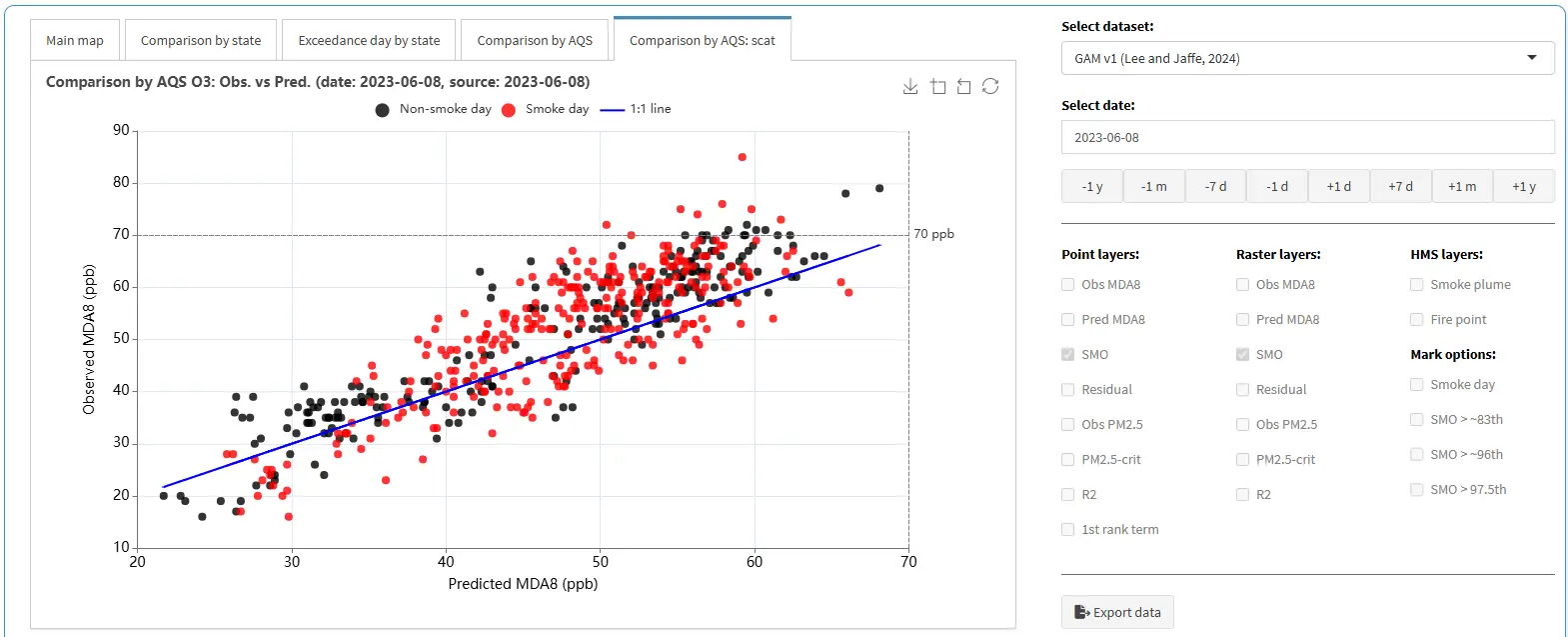The image size is (1568, 637).
Task: Check the HMS Smoke plume layer
Action: (1417, 285)
